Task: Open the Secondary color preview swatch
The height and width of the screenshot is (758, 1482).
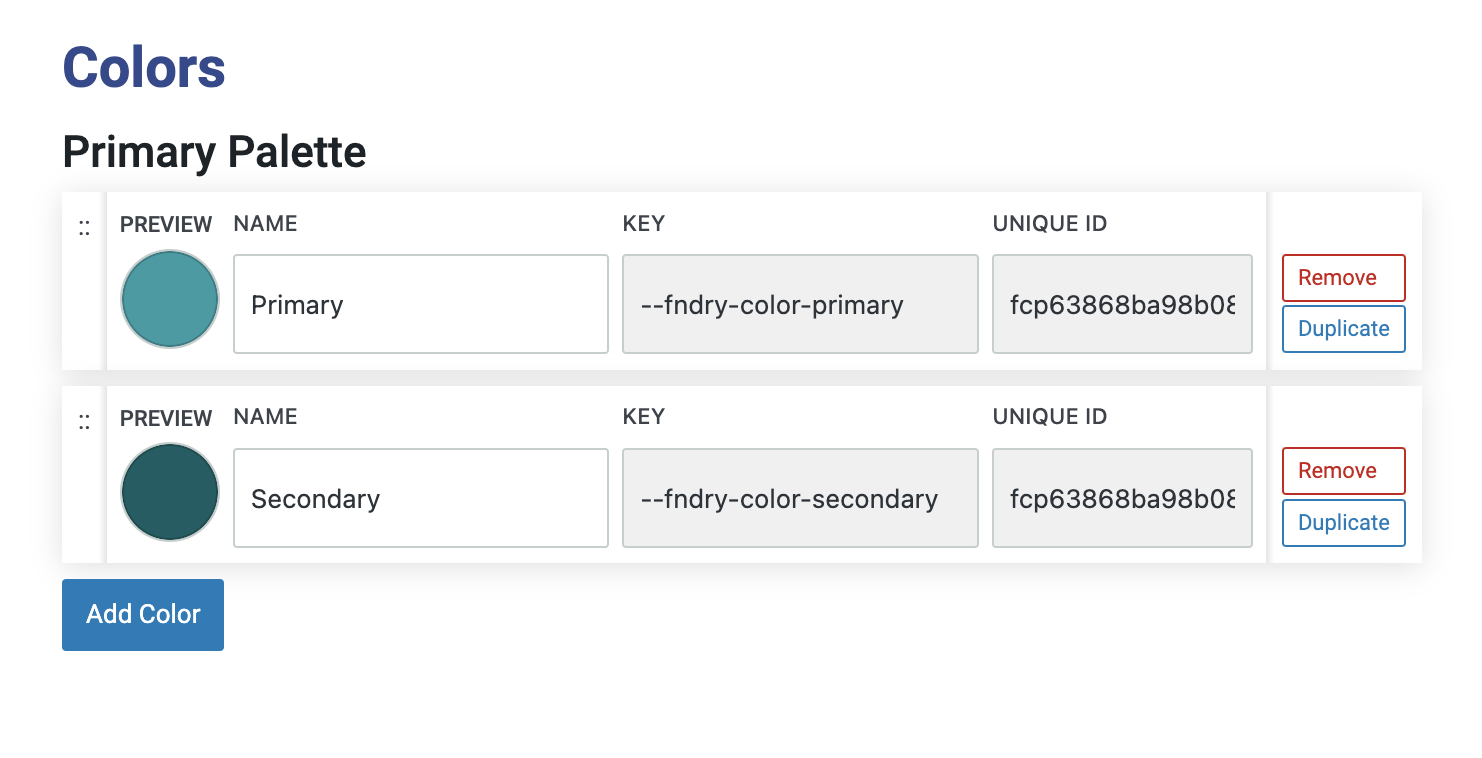Action: [x=170, y=492]
